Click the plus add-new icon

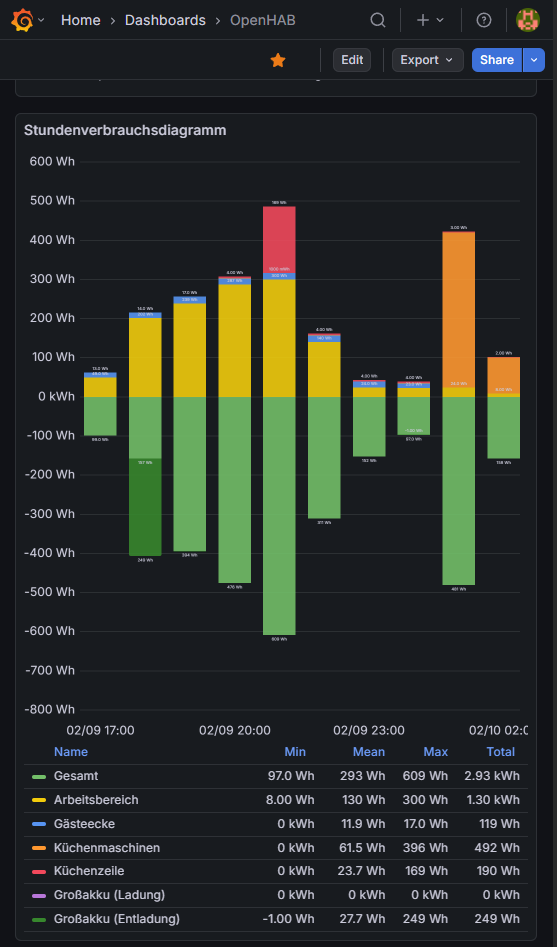(x=423, y=20)
